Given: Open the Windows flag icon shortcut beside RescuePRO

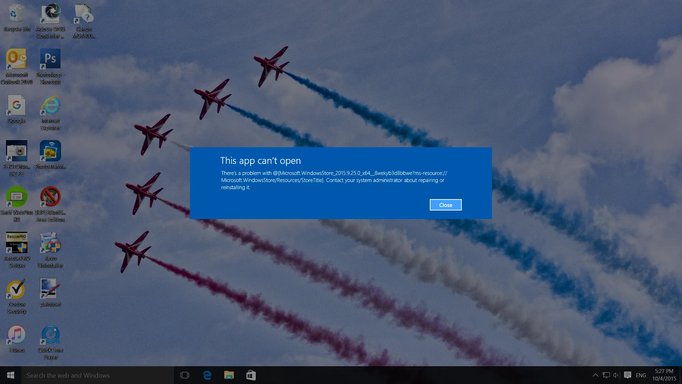Looking at the screenshot, I should tap(50, 250).
